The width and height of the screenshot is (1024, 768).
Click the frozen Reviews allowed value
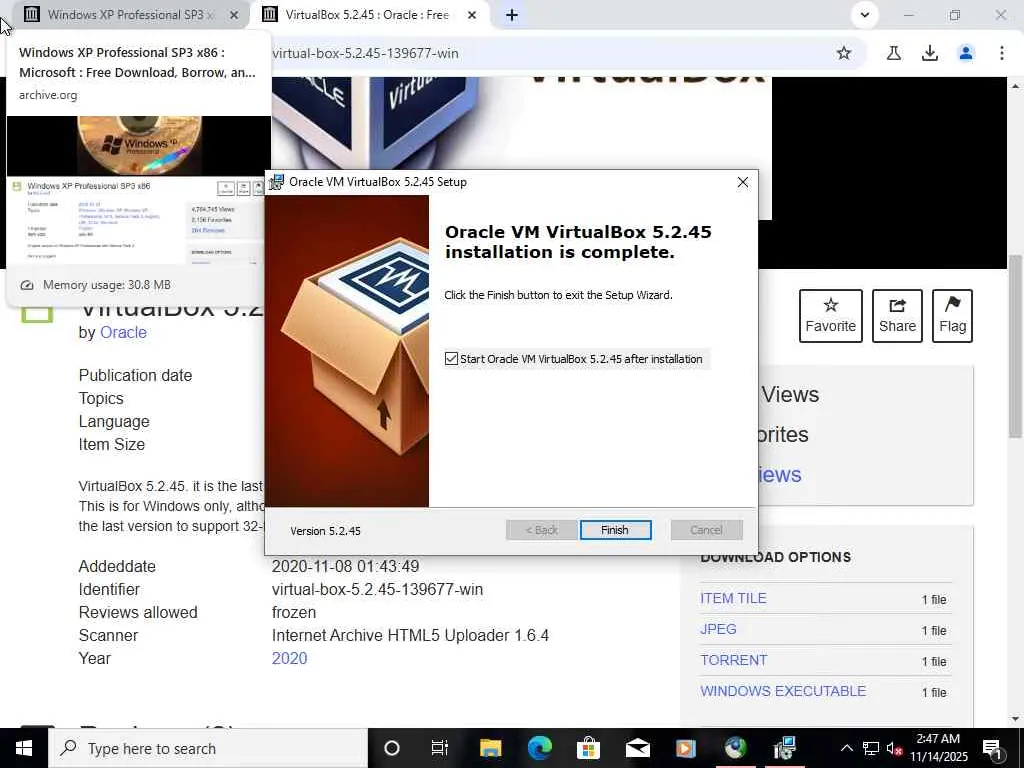point(294,613)
